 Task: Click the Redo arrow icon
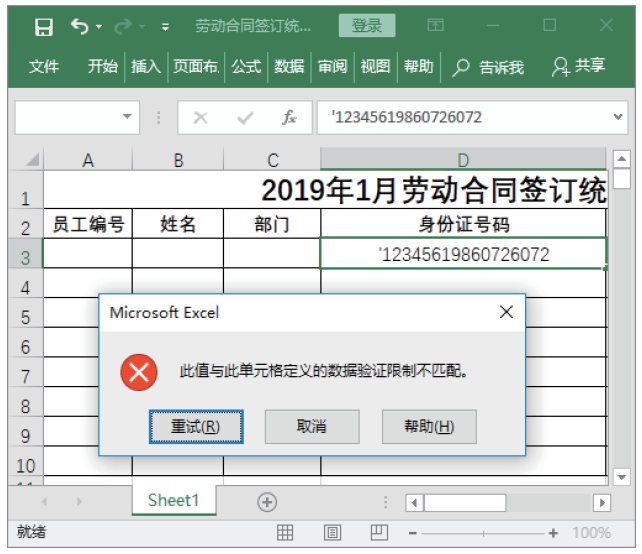click(122, 27)
